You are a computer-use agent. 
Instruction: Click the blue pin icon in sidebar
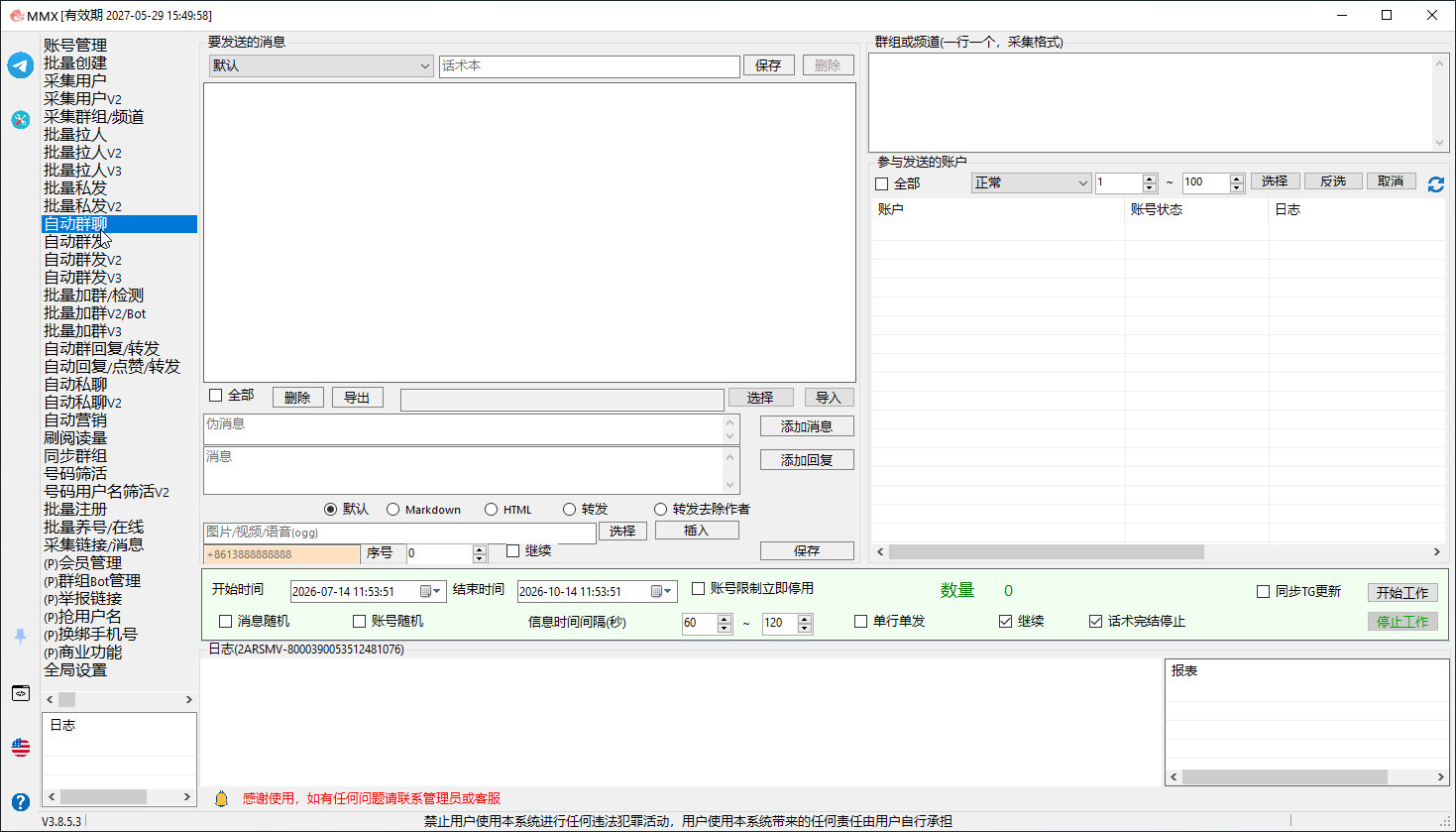(x=21, y=636)
